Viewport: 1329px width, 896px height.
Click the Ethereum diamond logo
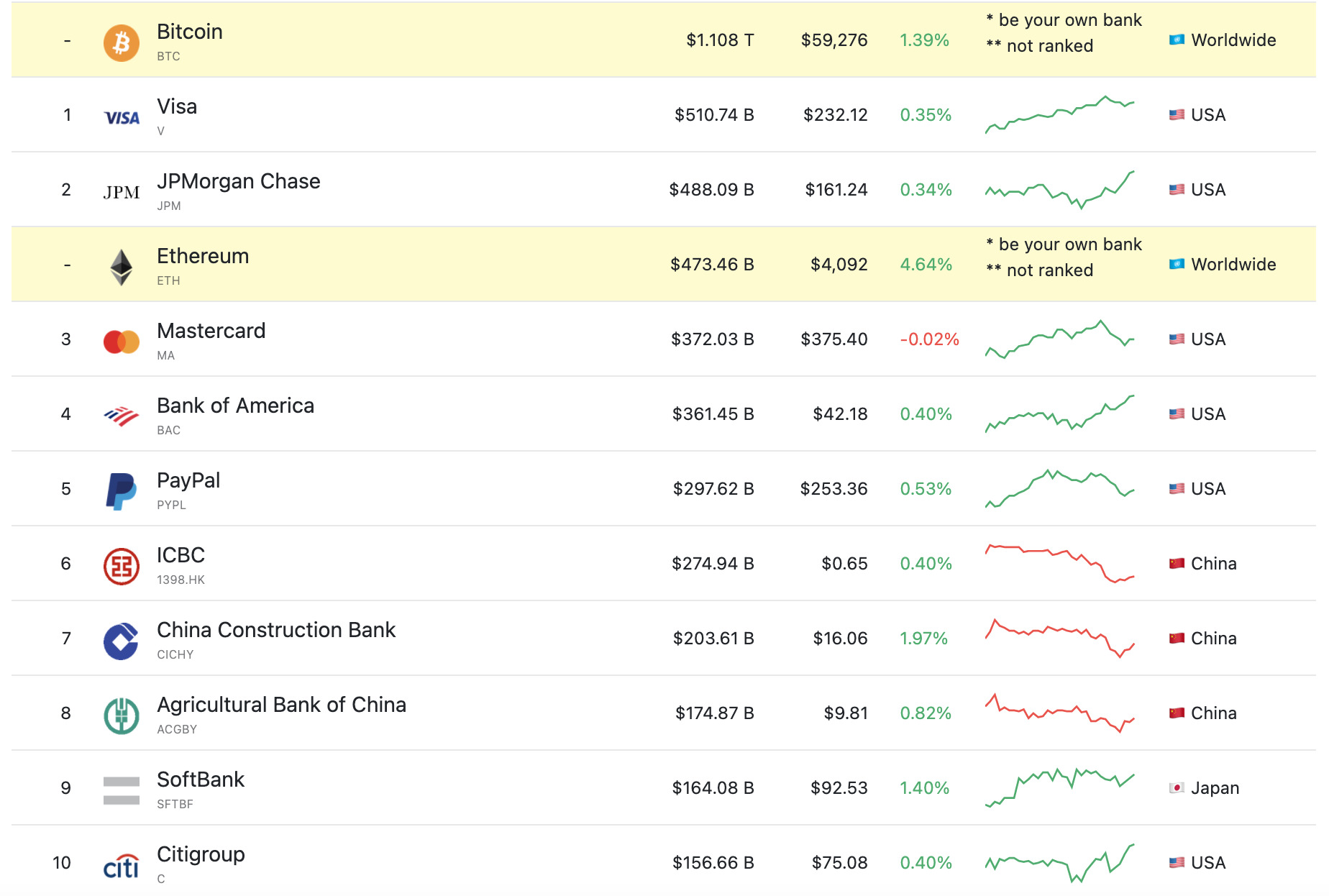tap(122, 268)
